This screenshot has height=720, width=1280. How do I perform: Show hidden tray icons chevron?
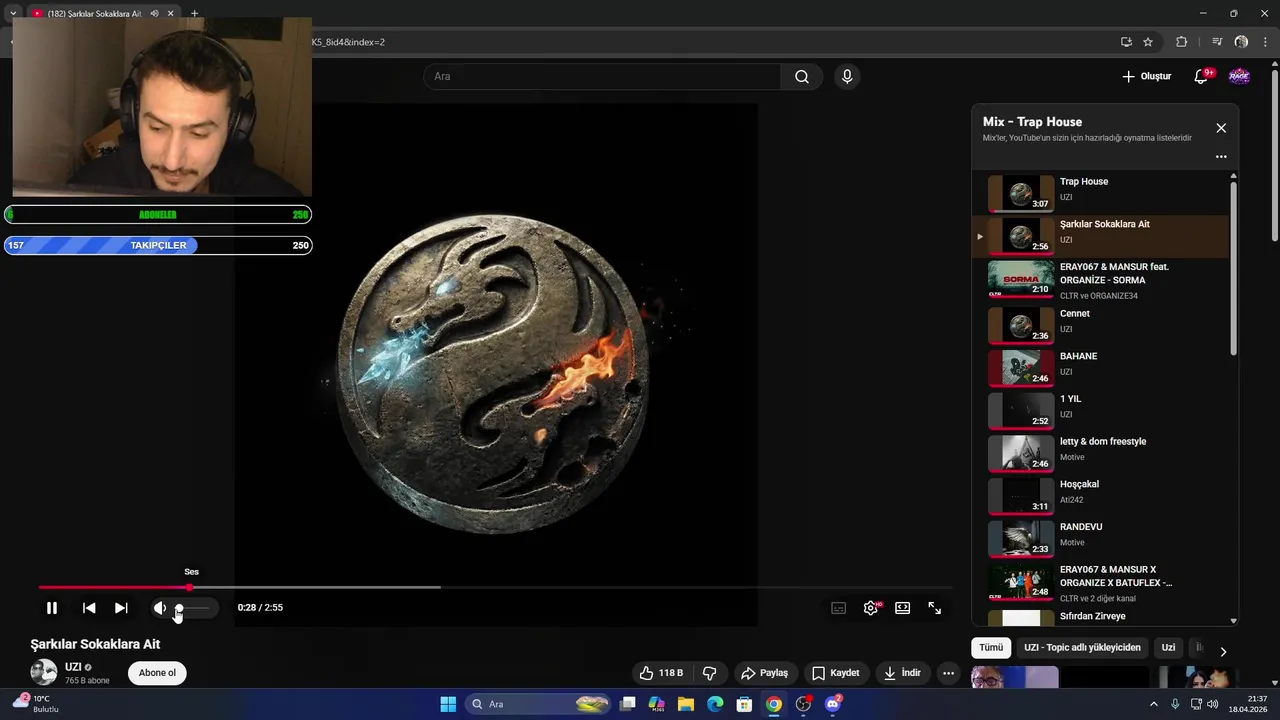[1153, 704]
